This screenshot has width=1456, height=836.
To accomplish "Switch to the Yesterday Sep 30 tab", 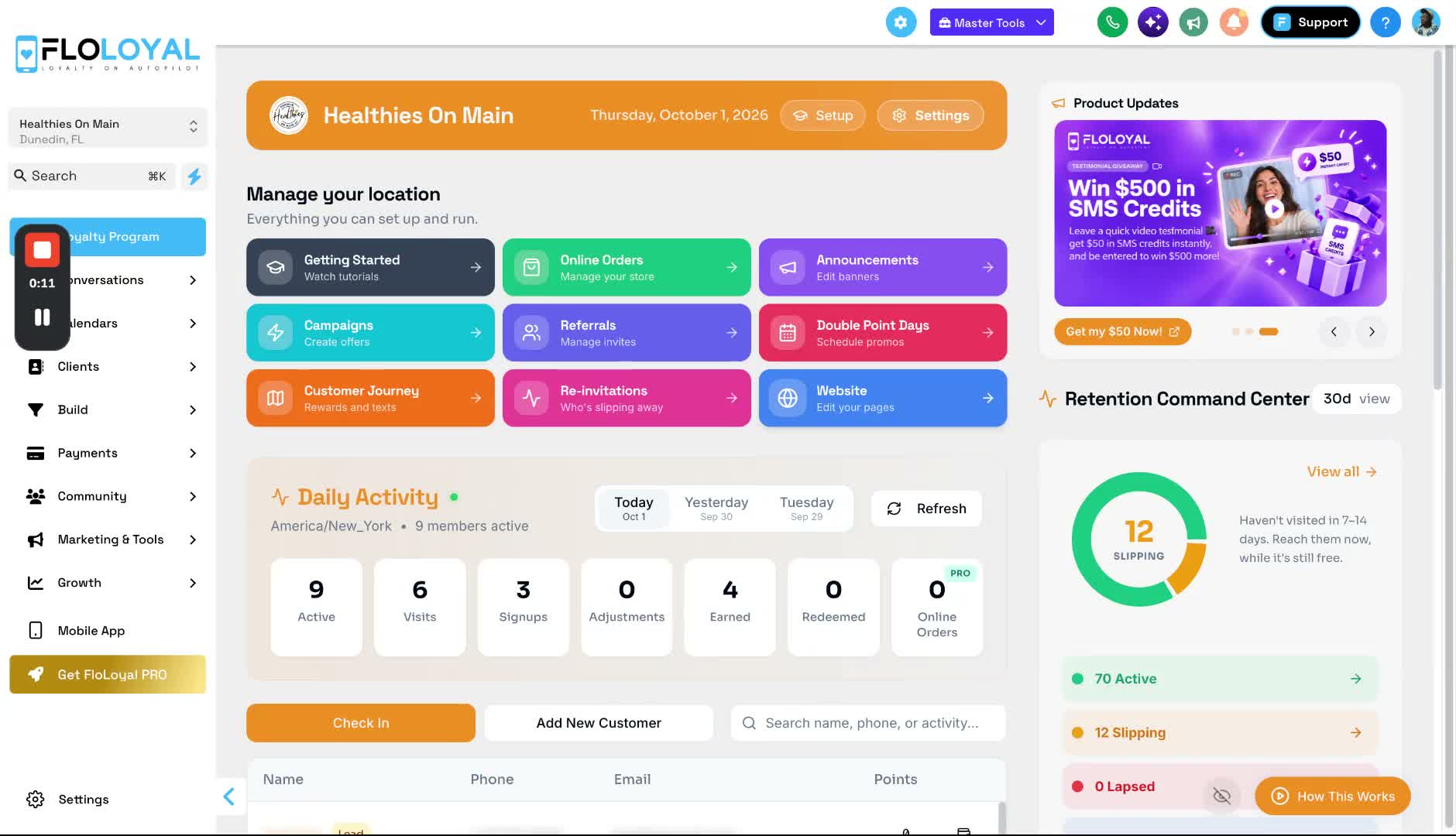I will pyautogui.click(x=716, y=509).
